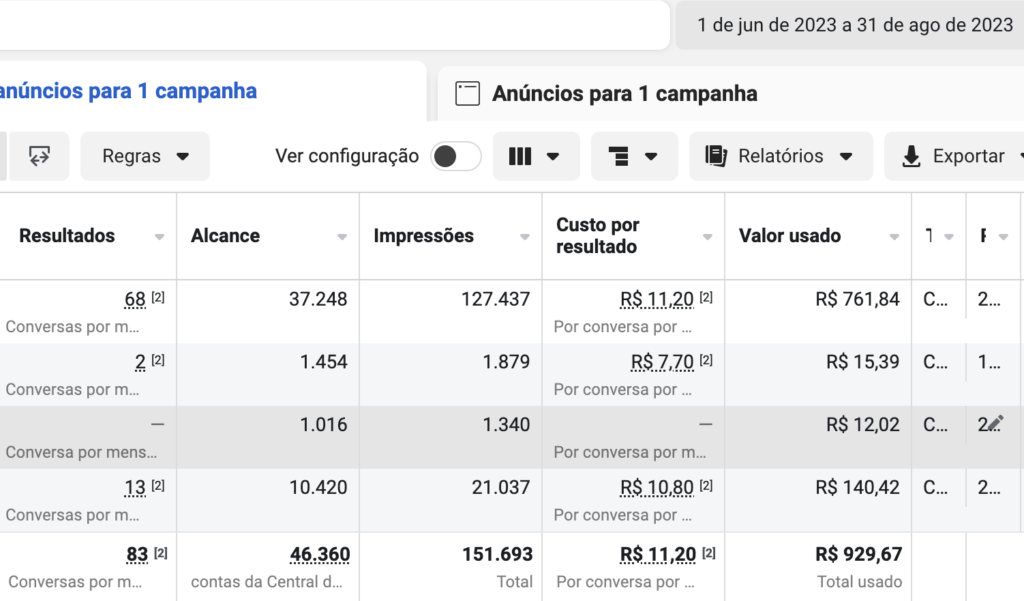The image size is (1024, 601).
Task: Expand Resultados column sort arrow
Action: coord(159,236)
